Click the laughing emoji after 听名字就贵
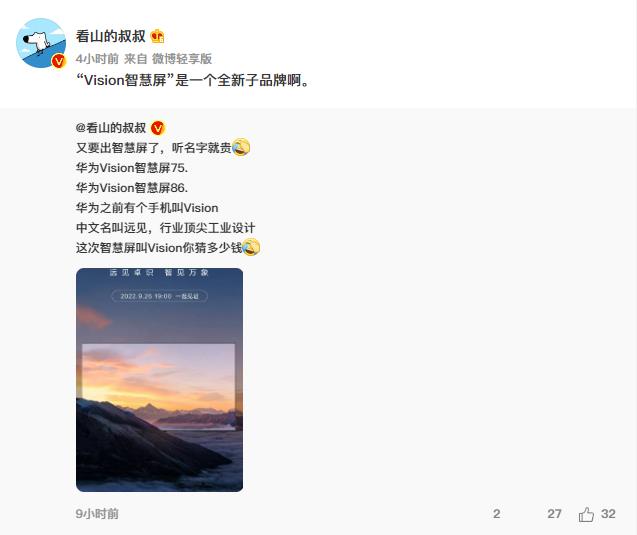 pos(240,147)
